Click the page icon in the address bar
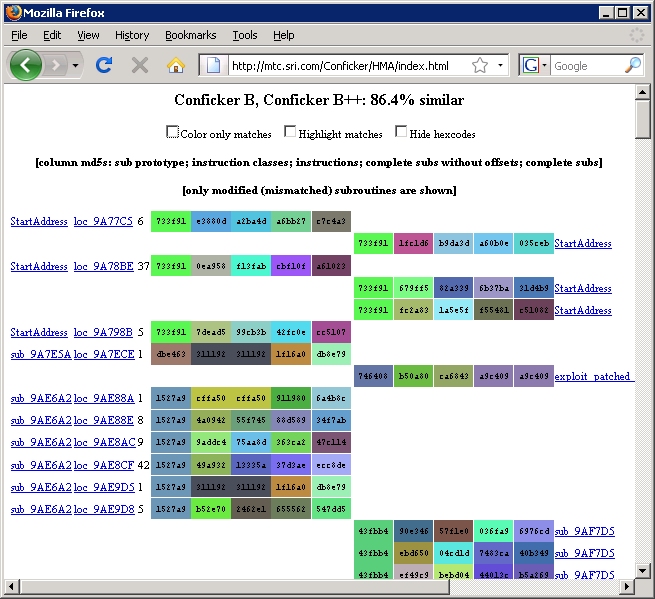Screen dimensions: 655x599 click(x=212, y=66)
